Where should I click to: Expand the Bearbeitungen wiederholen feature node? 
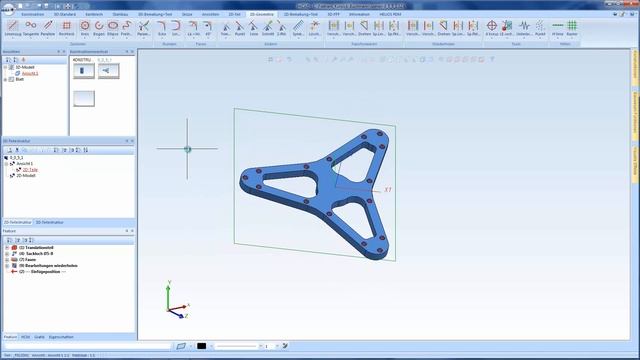7,266
